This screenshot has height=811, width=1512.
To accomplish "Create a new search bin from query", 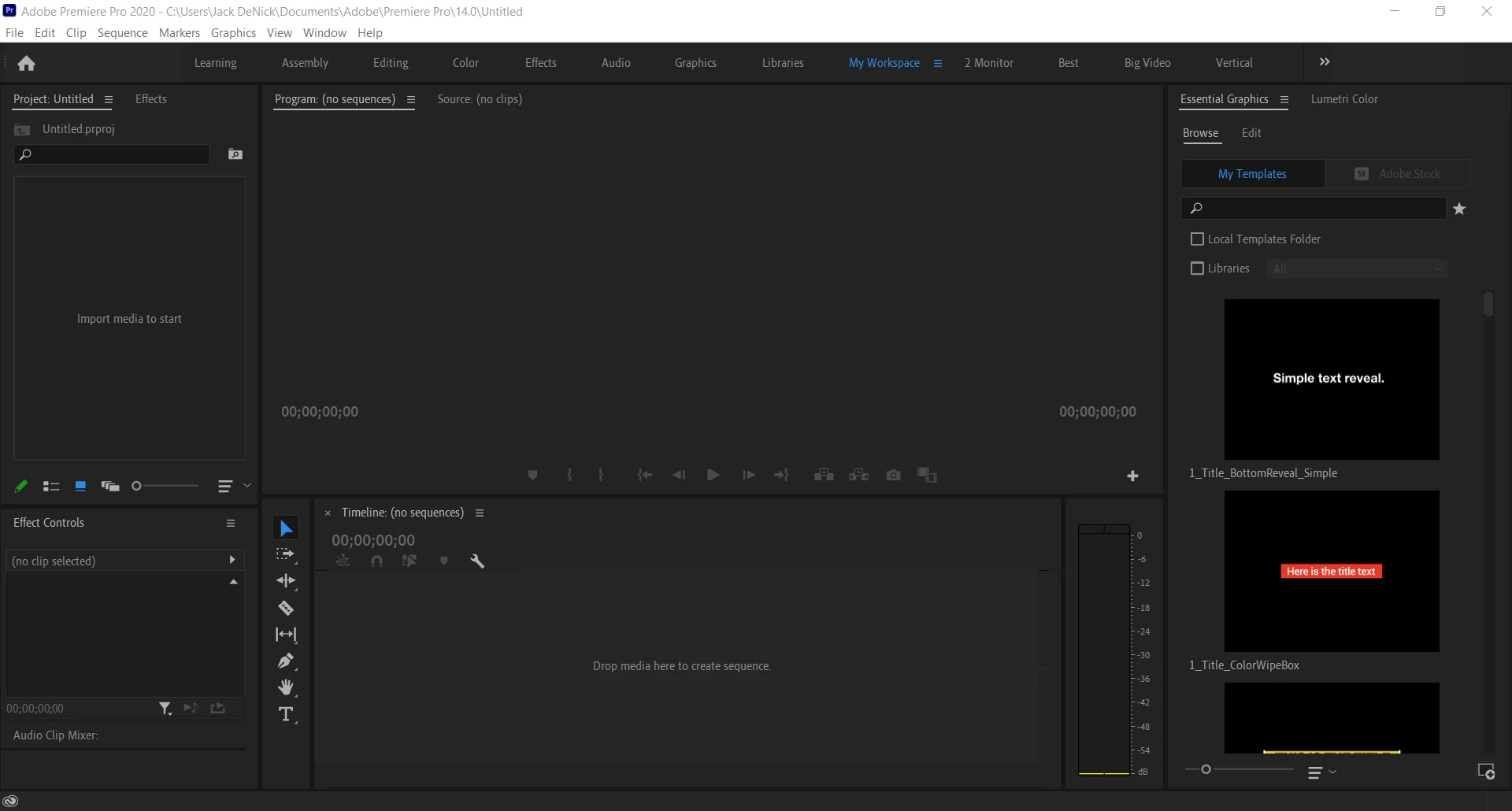I will [x=235, y=154].
